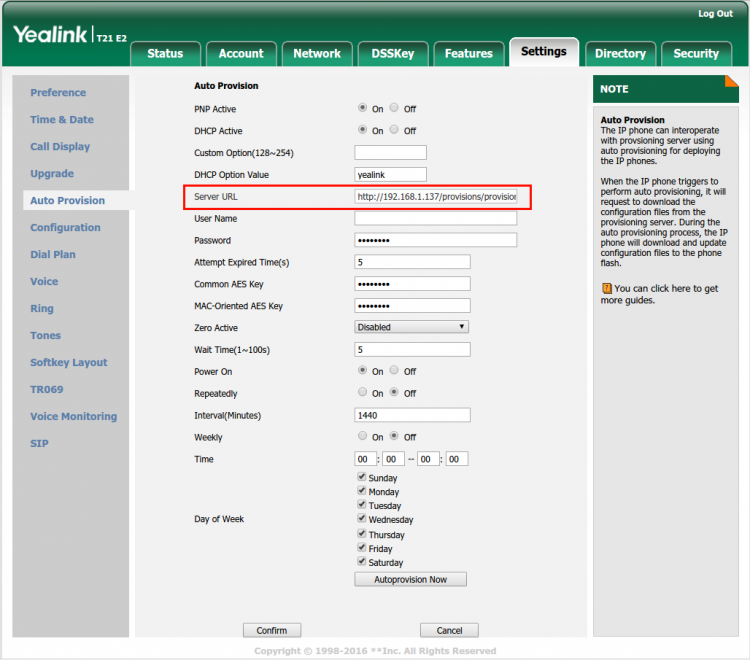Screen dimensions: 750x660
Task: Focus the Interval(Minutes) input field
Action: (x=412, y=415)
